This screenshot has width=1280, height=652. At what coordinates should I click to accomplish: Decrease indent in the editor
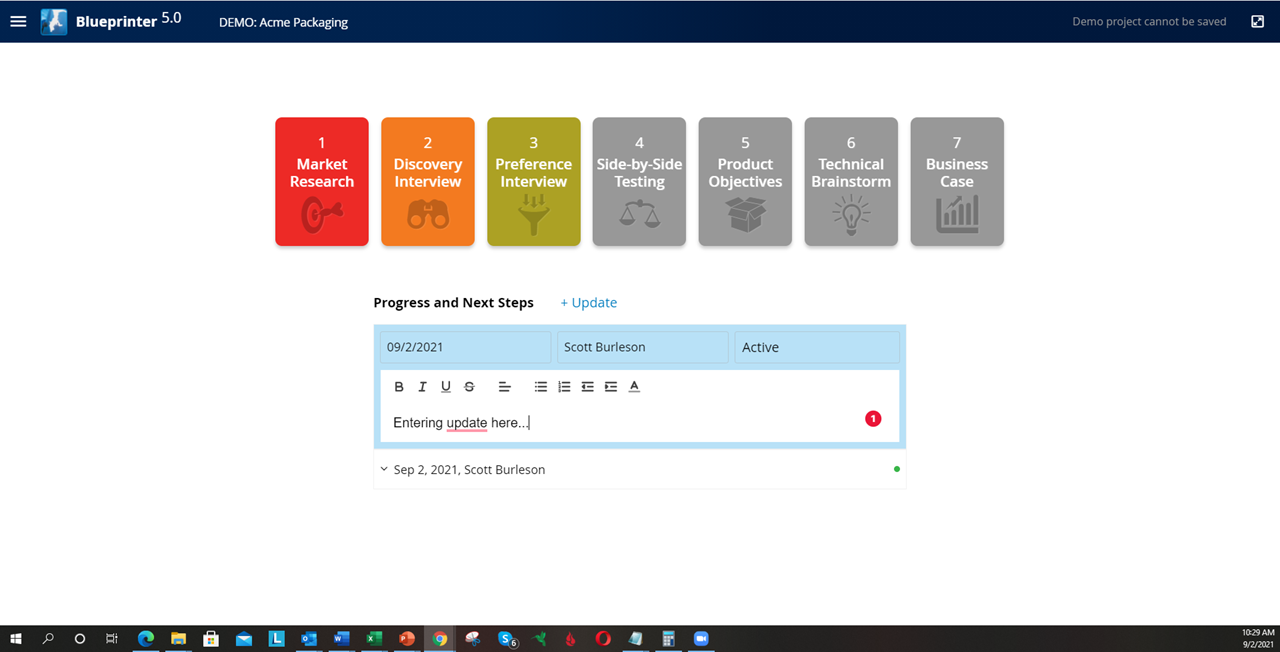[587, 387]
